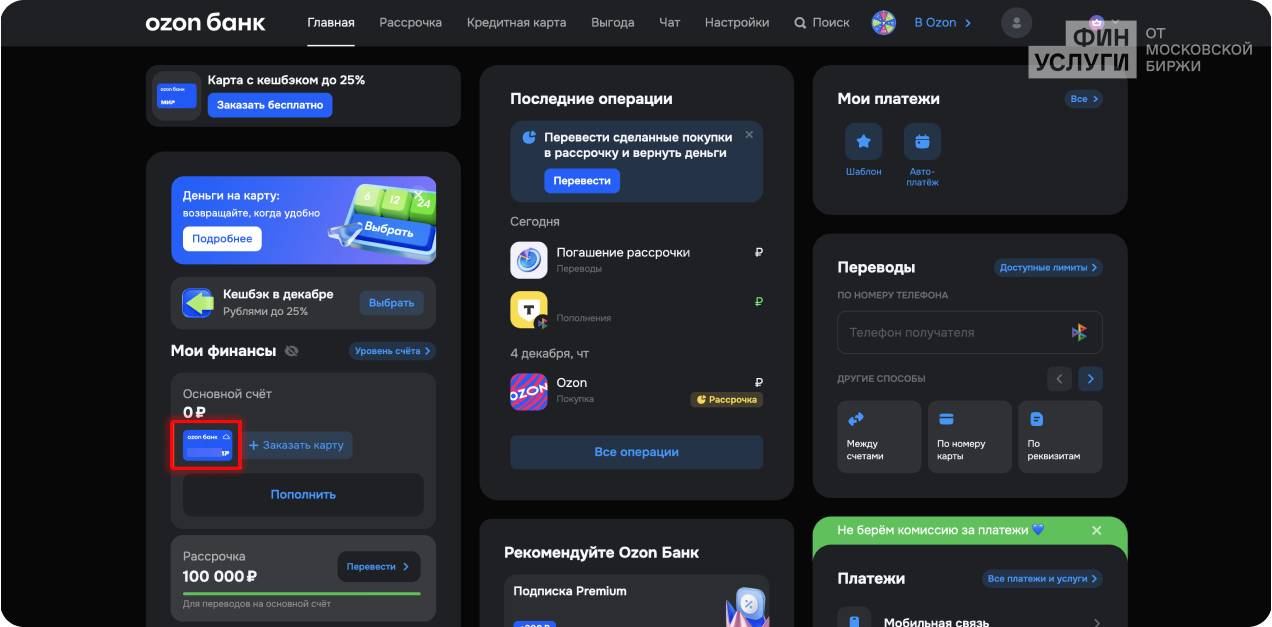Click the Рассрочка limit progress bar
1272x627 pixels.
301,593
